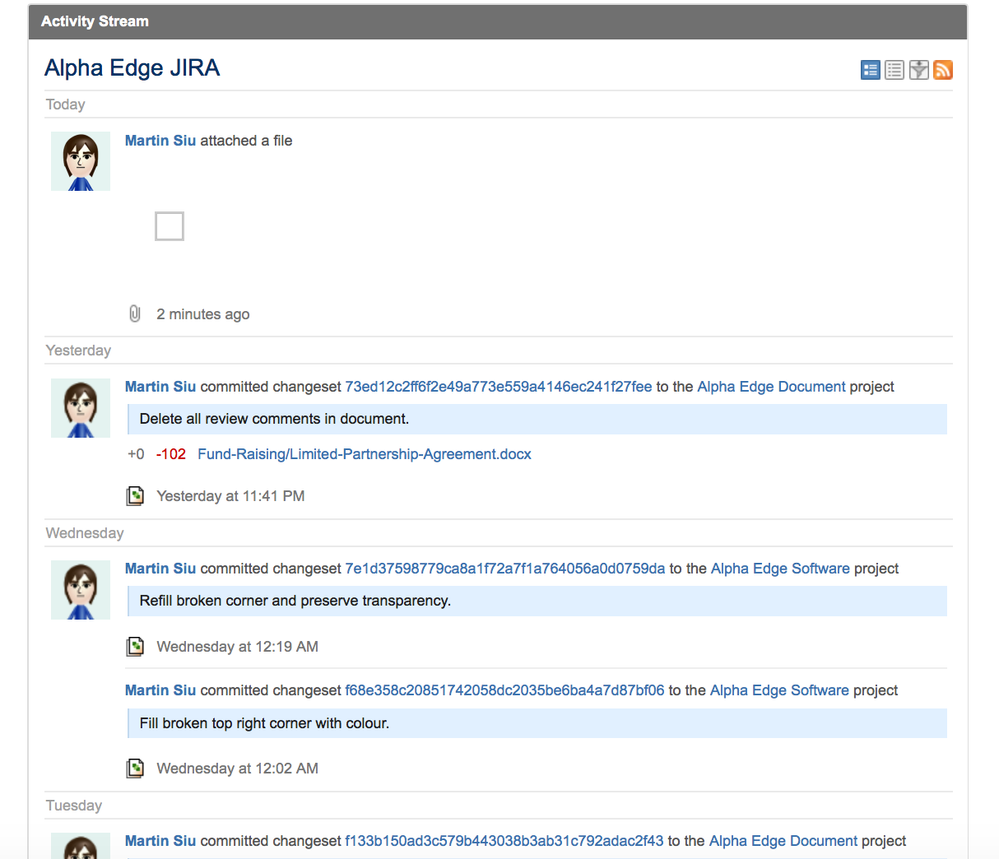Expand the Yesterday section header
Viewport: 999px width, 859px height.
[x=78, y=350]
